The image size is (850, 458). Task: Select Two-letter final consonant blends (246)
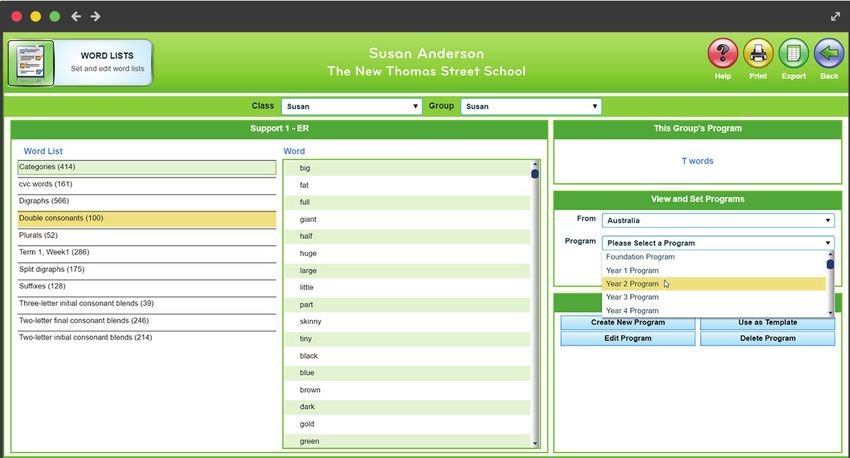(x=146, y=321)
